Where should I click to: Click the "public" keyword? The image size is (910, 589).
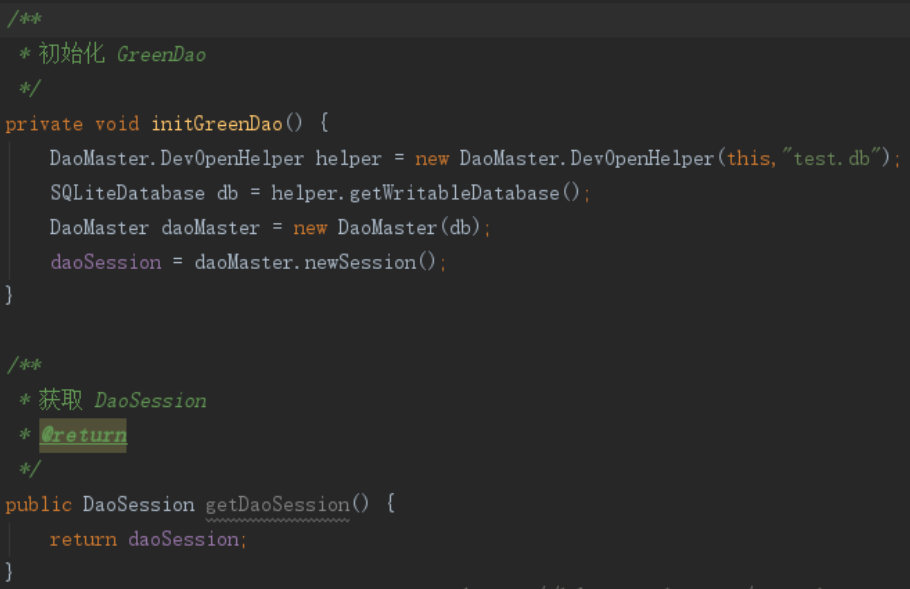point(38,505)
